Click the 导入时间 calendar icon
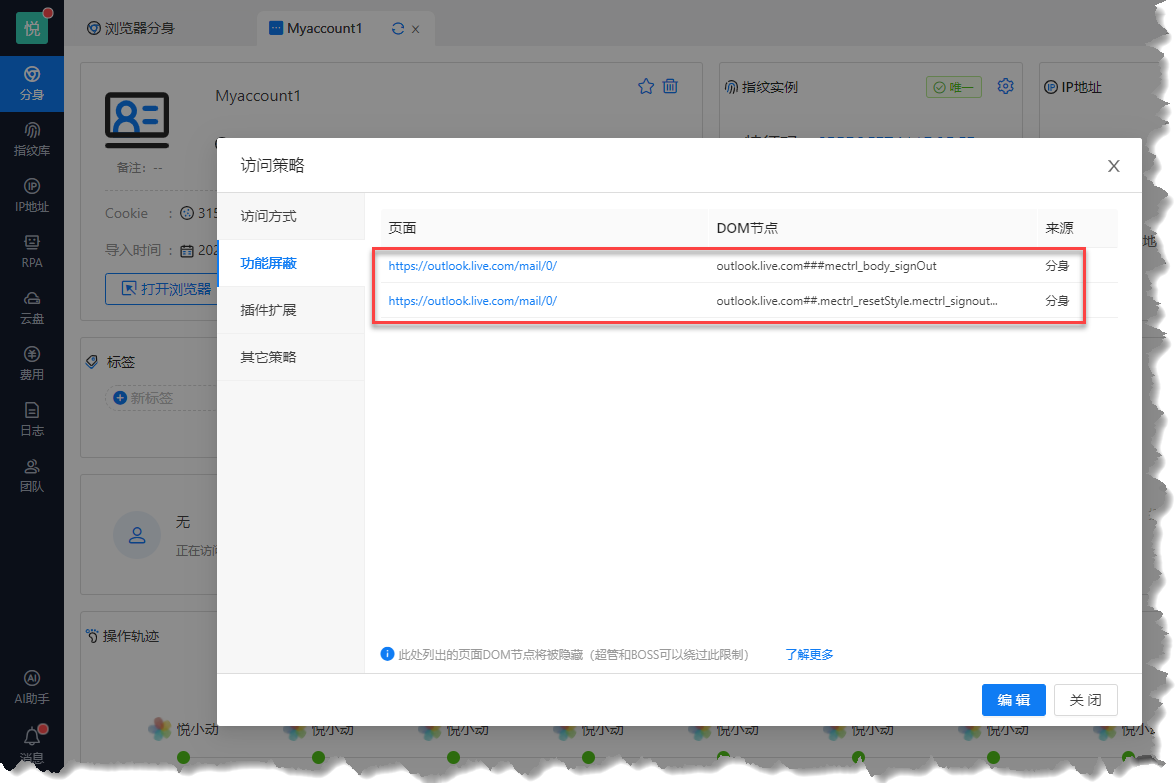 coord(187,251)
